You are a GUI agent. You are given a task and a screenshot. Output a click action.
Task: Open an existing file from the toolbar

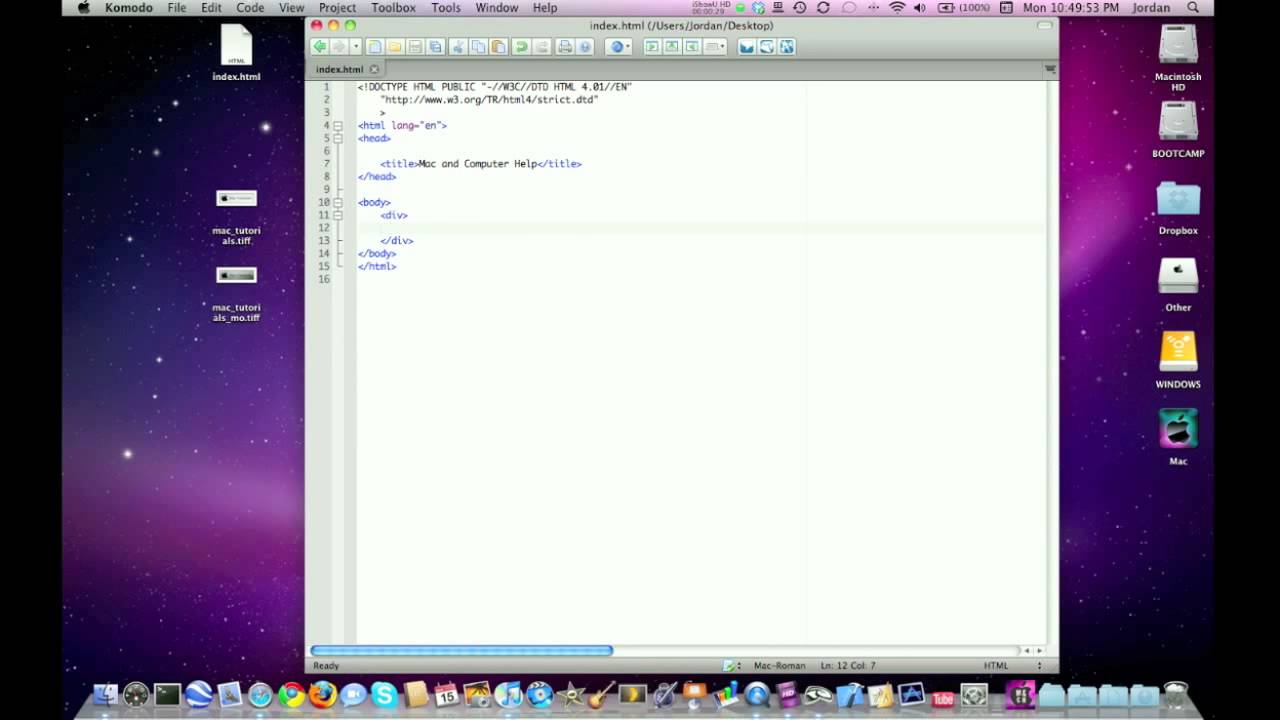point(396,46)
